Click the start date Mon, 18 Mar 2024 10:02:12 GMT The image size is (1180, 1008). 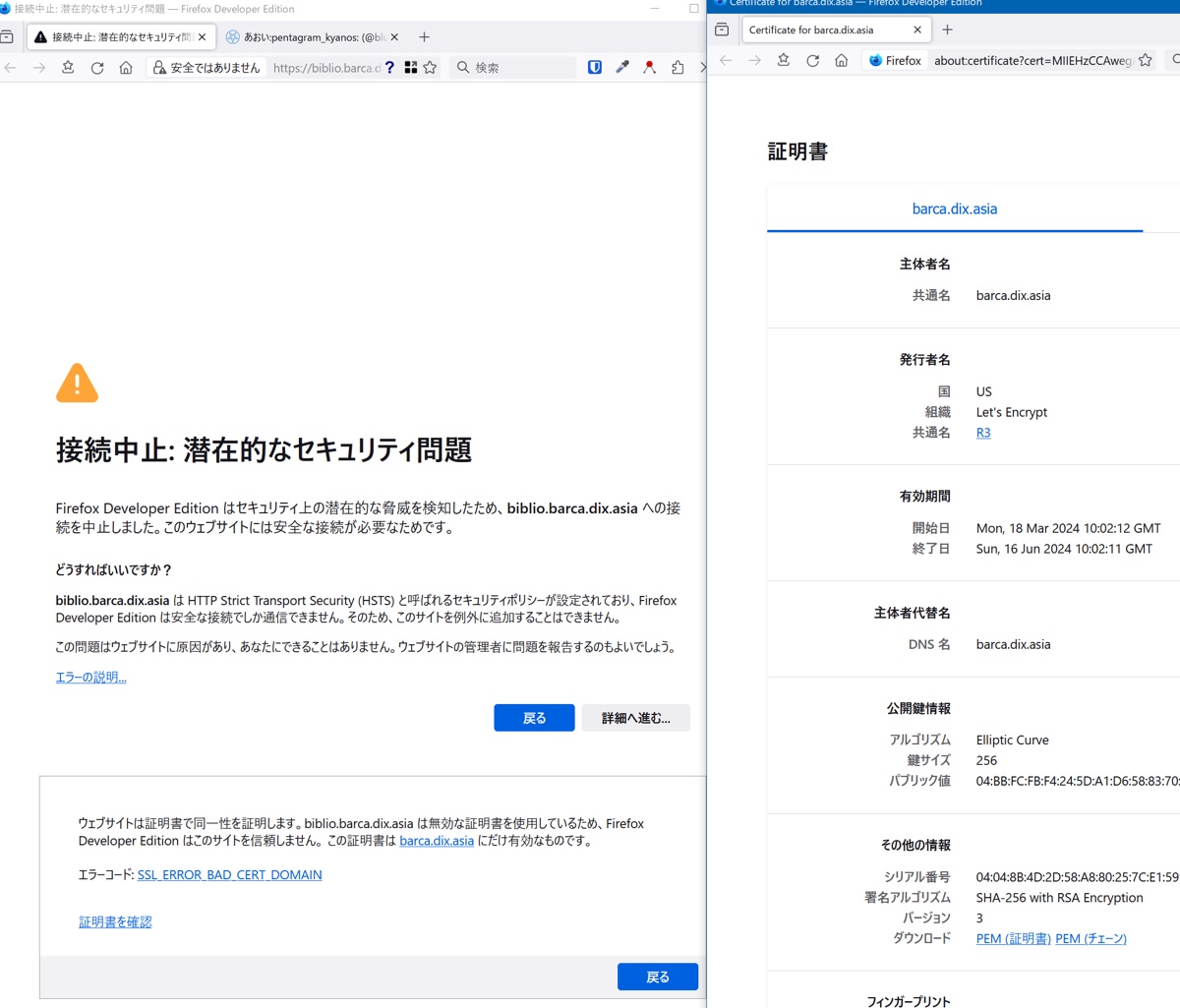[1068, 529]
